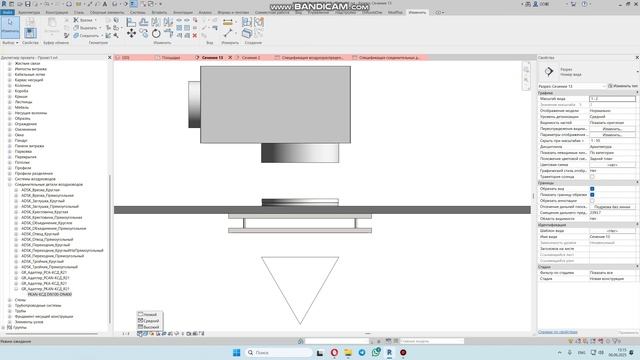Click the Подрезка без линии button
Screen dimensions: 640x360
(x=612, y=207)
